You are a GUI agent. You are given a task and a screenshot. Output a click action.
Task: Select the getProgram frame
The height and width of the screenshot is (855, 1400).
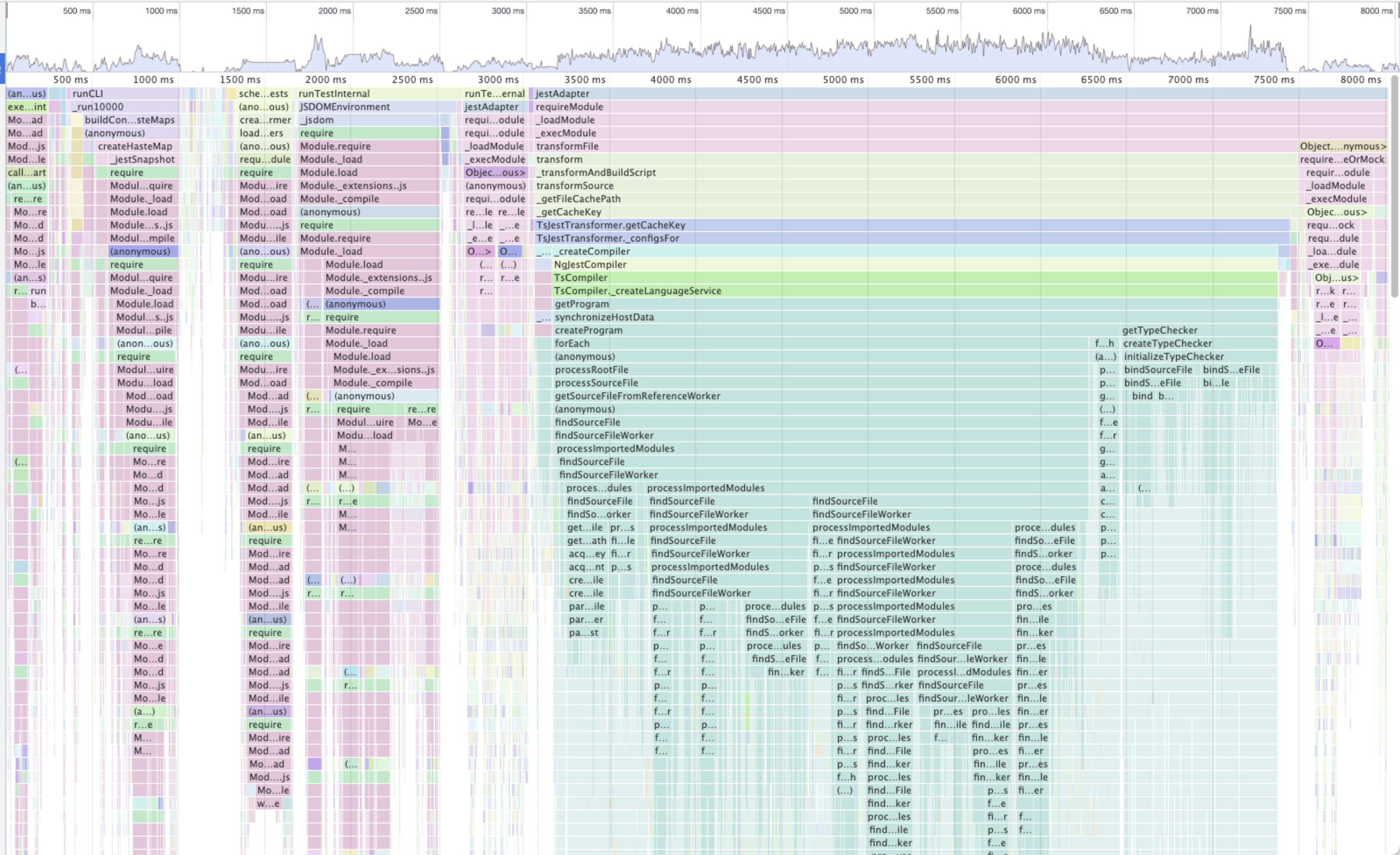pos(915,304)
